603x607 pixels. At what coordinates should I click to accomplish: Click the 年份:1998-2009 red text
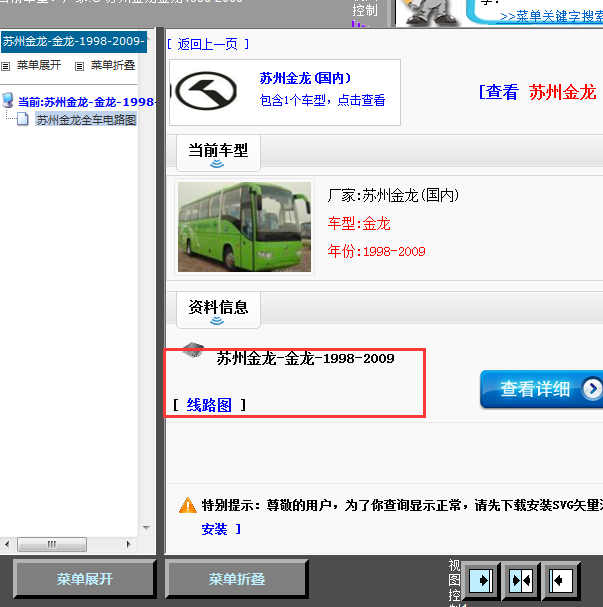click(376, 252)
